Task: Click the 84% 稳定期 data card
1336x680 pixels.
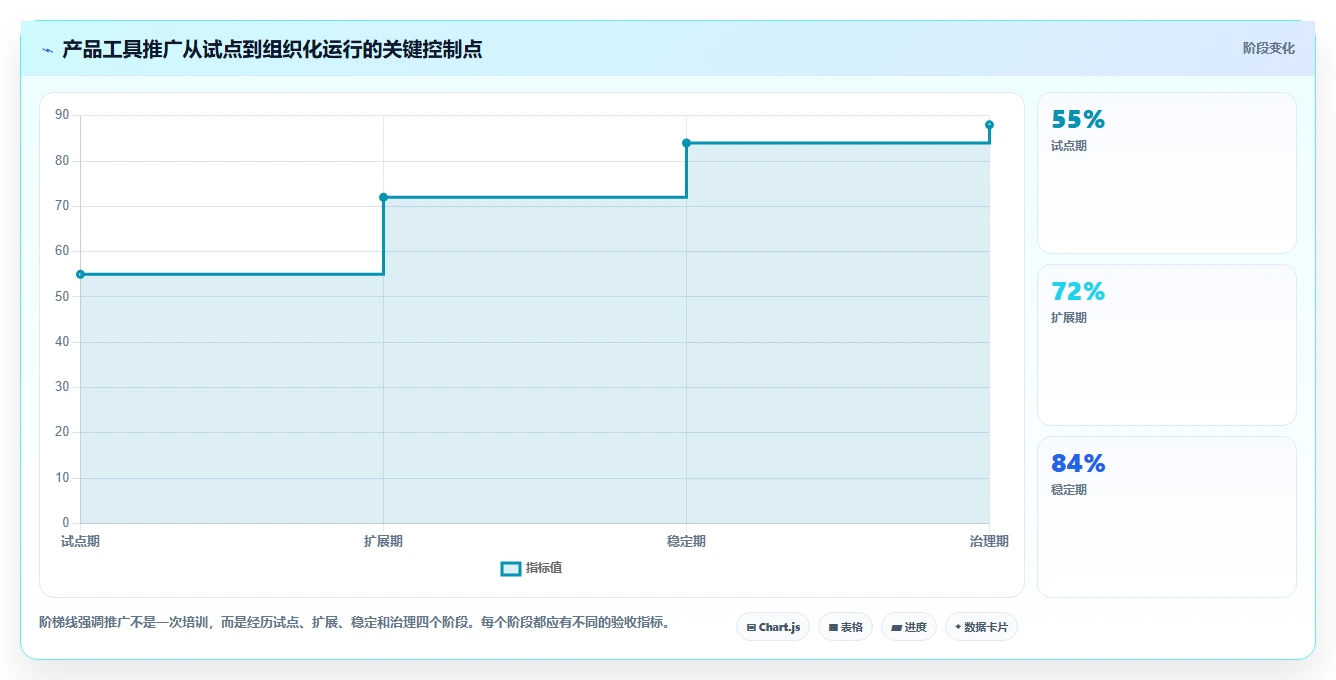Action: [1166, 517]
